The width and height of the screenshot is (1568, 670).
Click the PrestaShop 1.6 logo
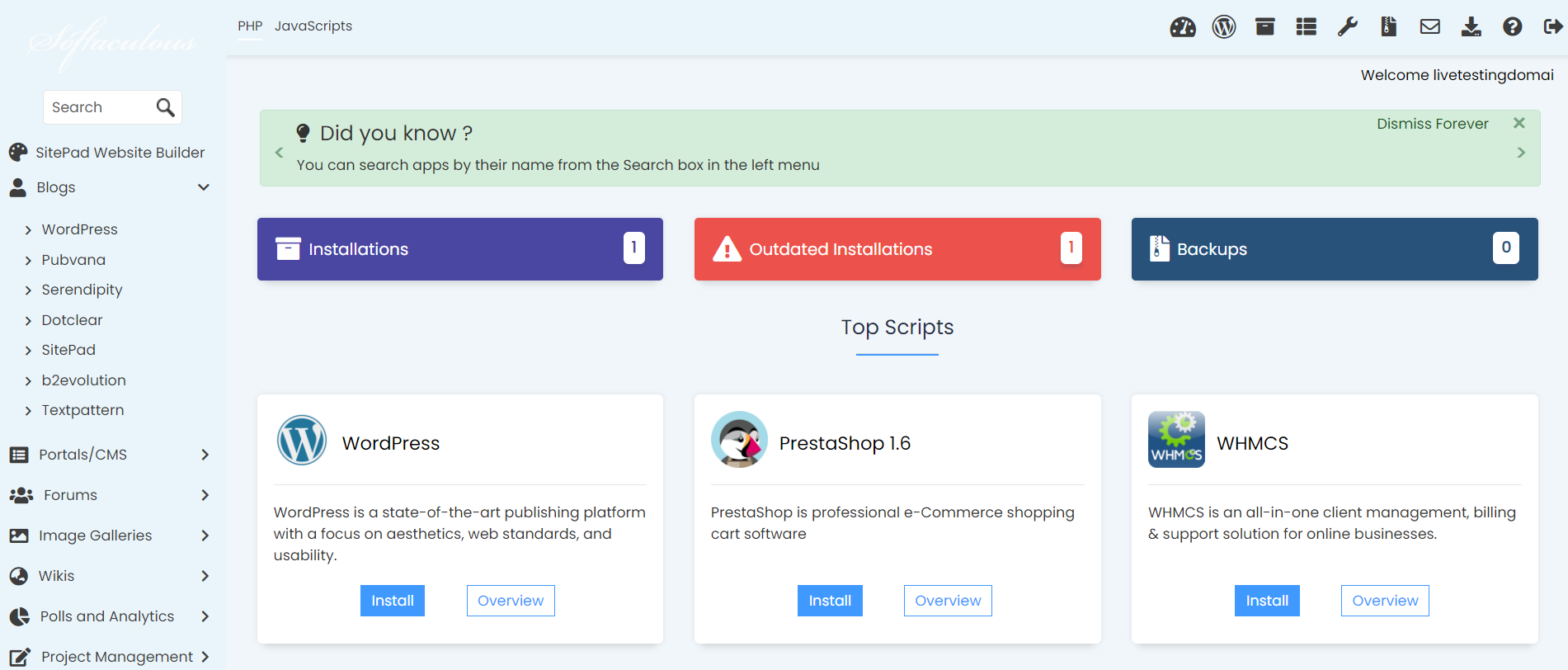(739, 440)
